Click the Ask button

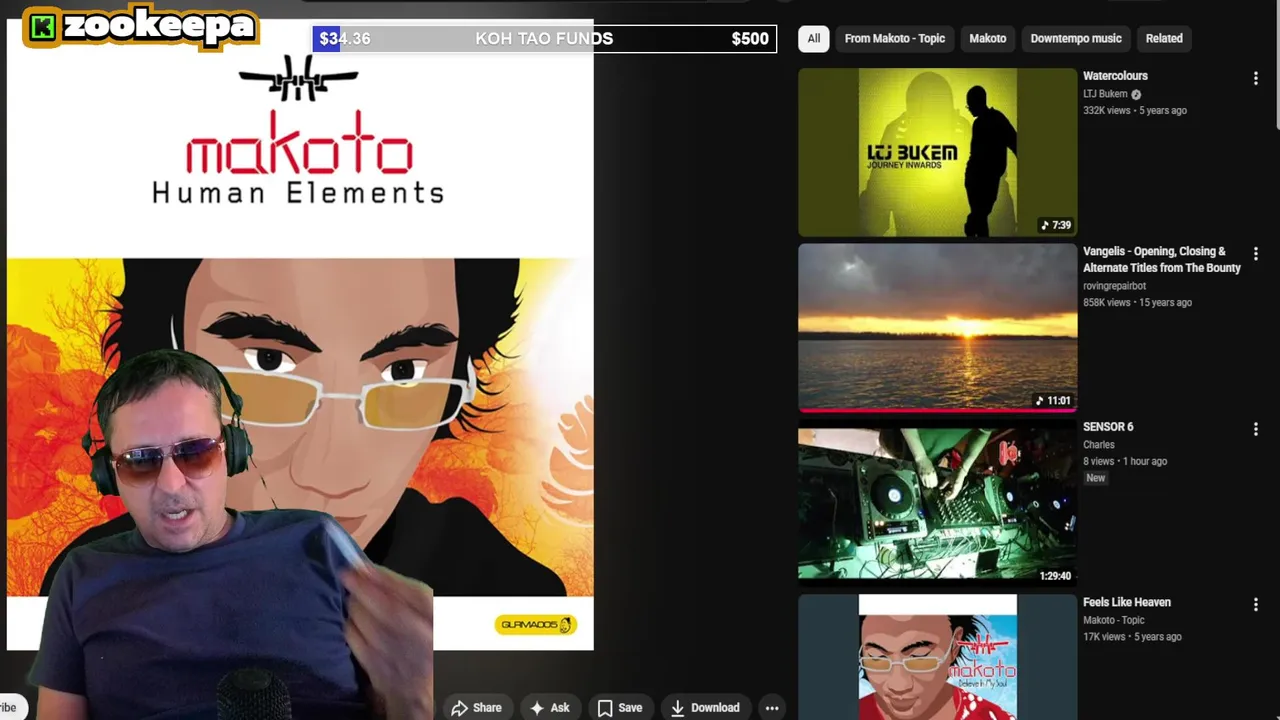tap(549, 708)
